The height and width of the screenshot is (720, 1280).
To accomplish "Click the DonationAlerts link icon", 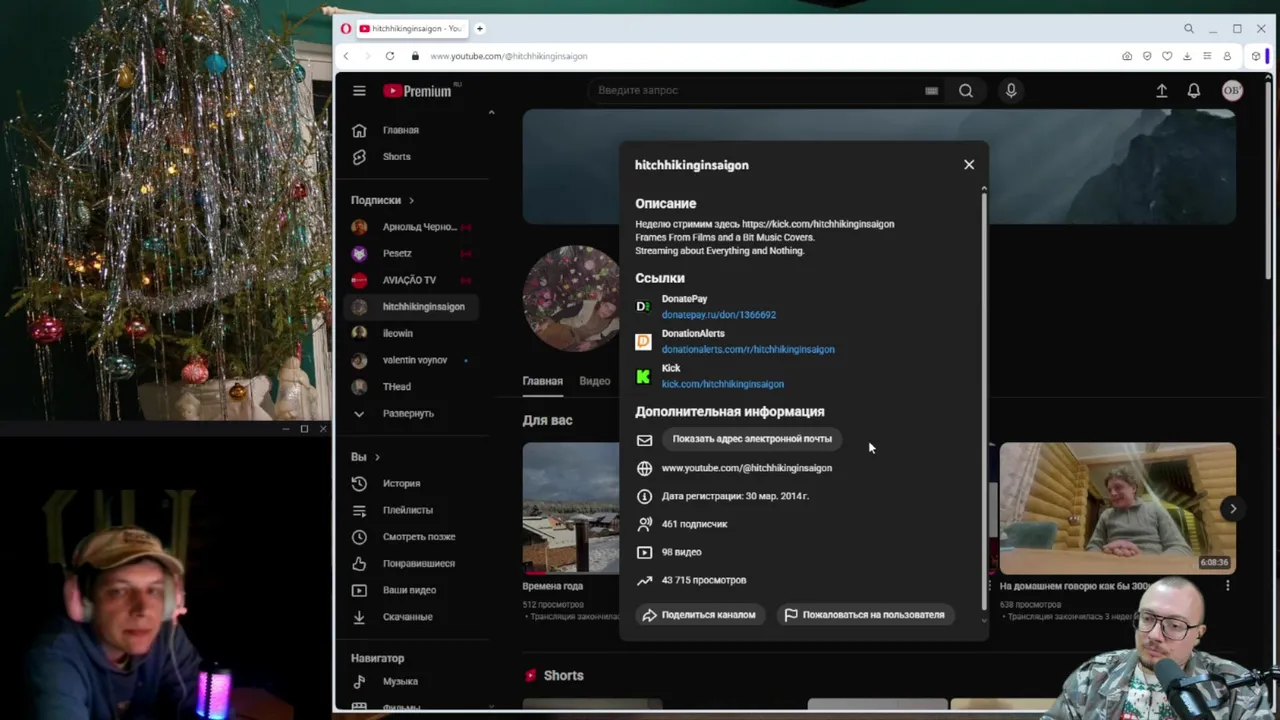I will (x=643, y=342).
